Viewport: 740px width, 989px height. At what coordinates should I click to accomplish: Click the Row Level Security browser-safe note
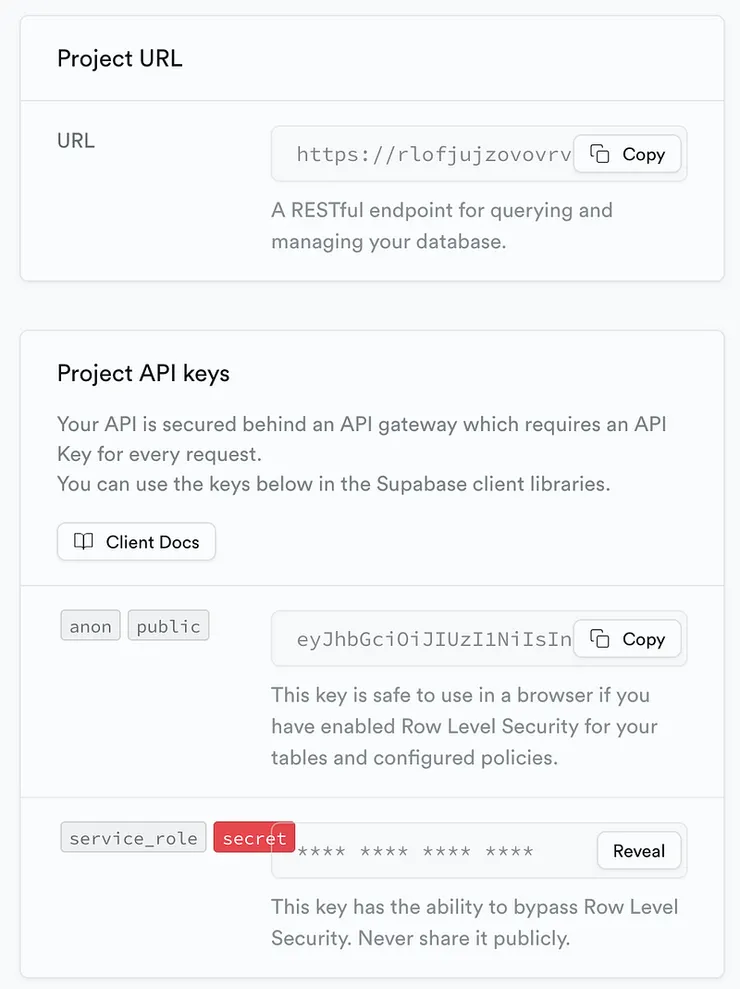tap(464, 726)
